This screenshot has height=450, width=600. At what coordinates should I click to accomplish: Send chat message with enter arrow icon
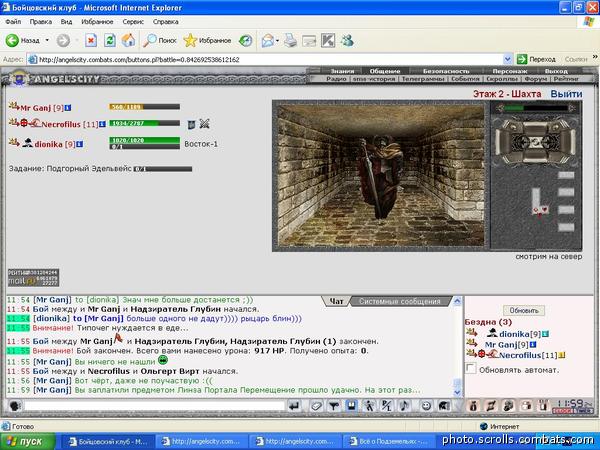(x=294, y=406)
